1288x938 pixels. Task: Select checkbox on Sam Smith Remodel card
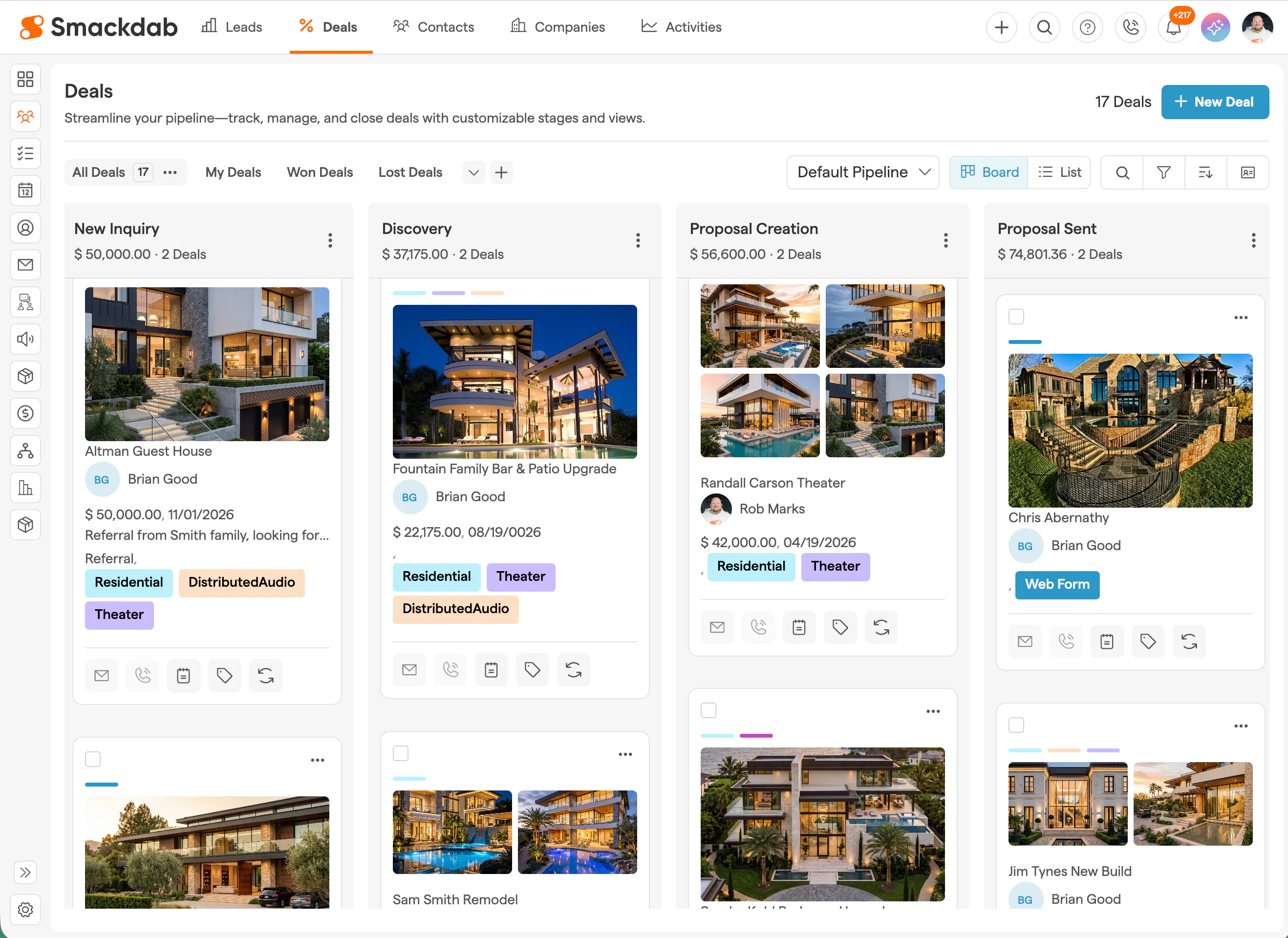[x=400, y=754]
